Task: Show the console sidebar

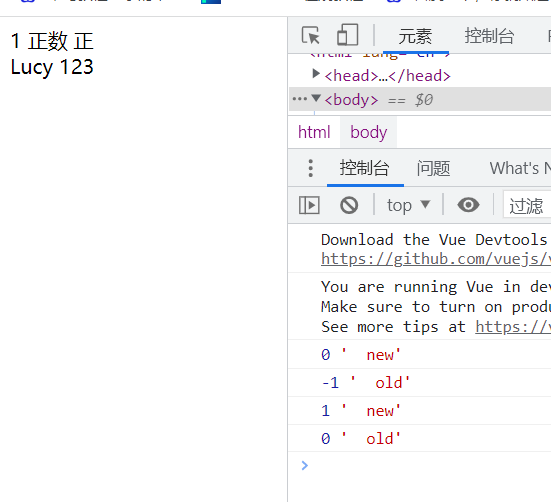Action: tap(309, 205)
